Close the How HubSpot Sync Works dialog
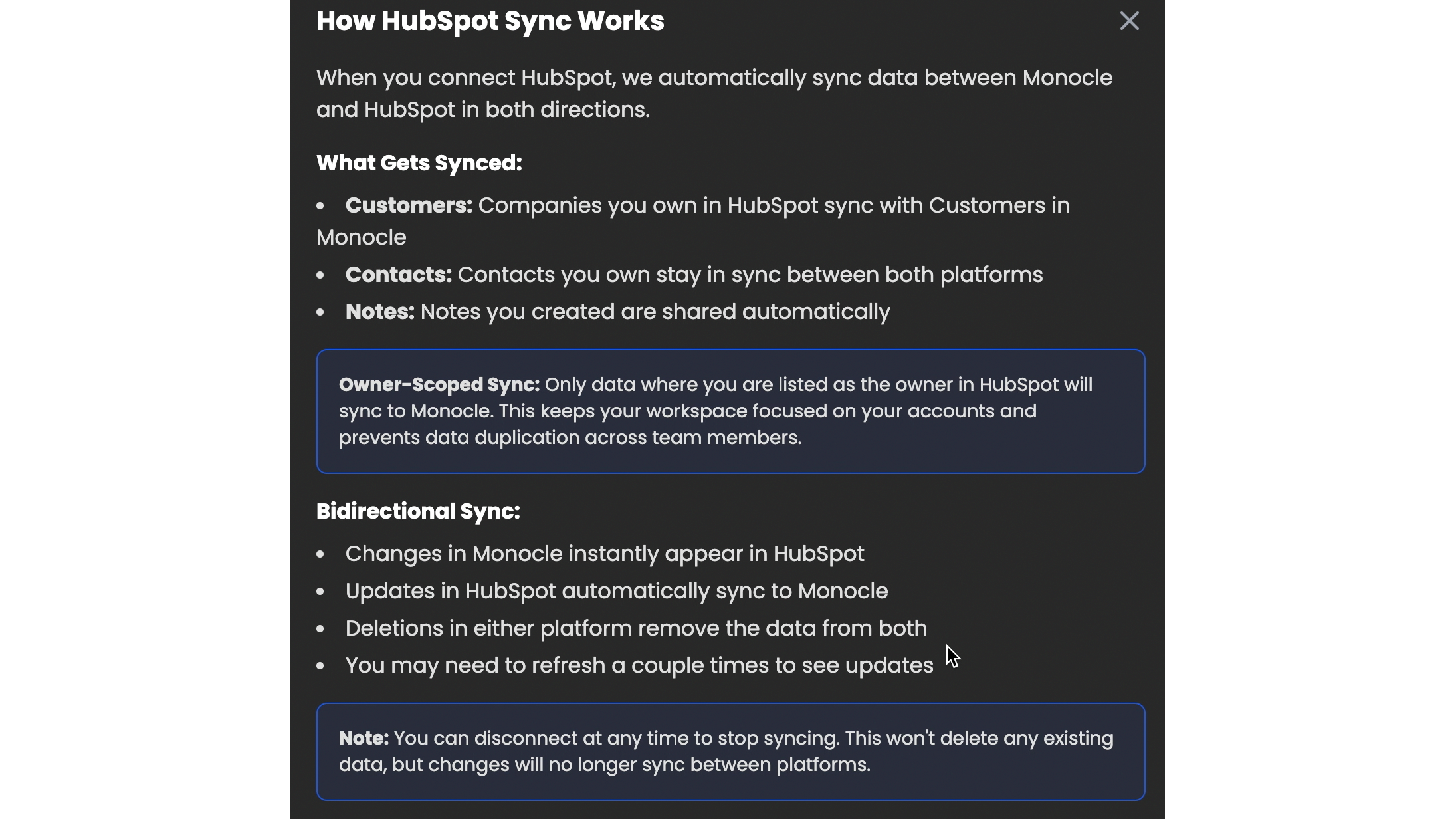Image resolution: width=1456 pixels, height=819 pixels. pos(1130,21)
